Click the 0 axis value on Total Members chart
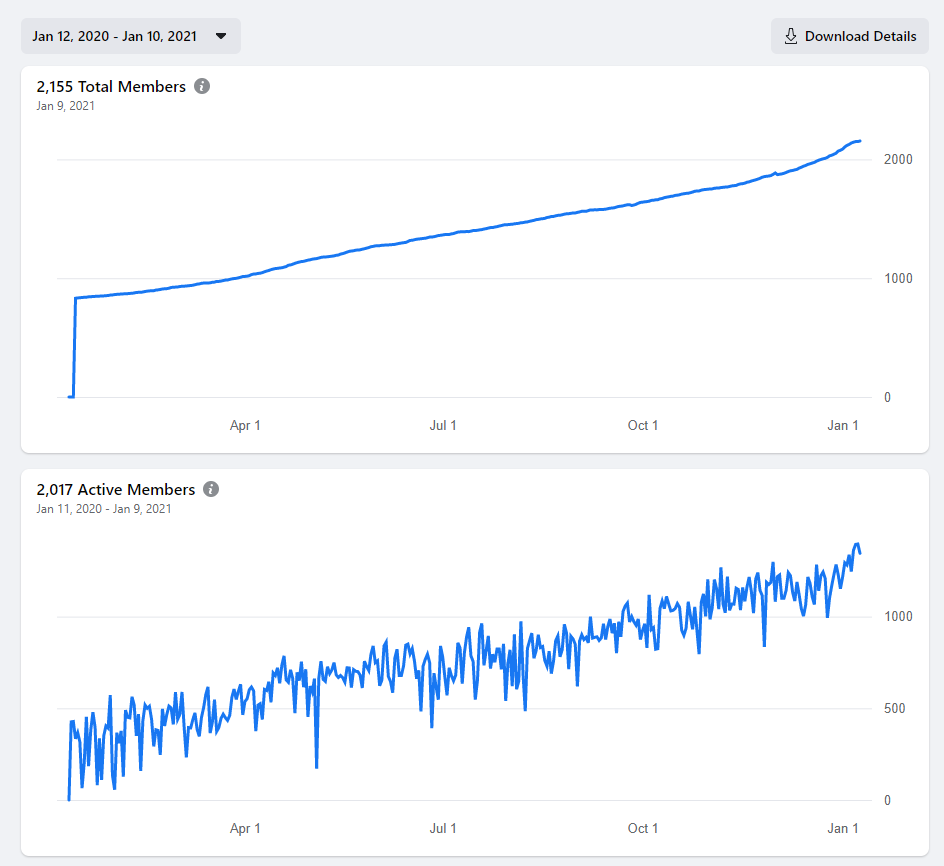 pyautogui.click(x=887, y=397)
